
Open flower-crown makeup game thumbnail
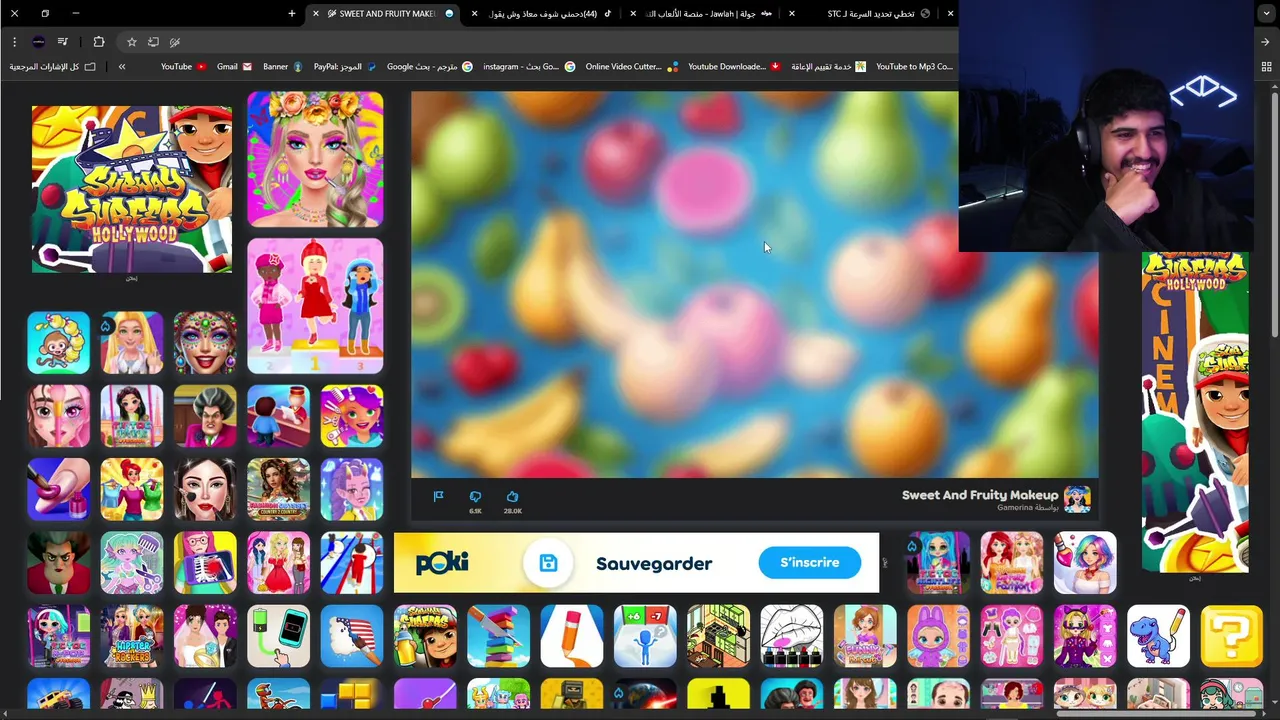pyautogui.click(x=315, y=159)
